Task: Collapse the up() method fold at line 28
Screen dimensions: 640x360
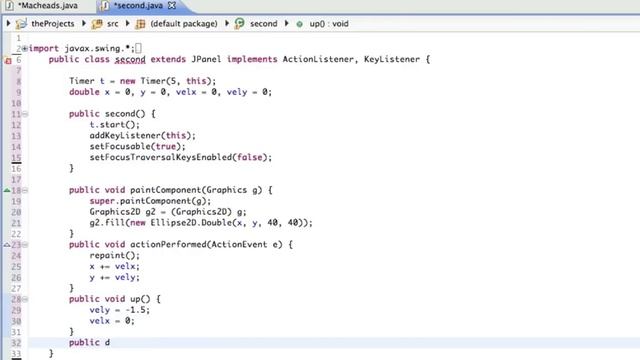Action: [x=25, y=299]
